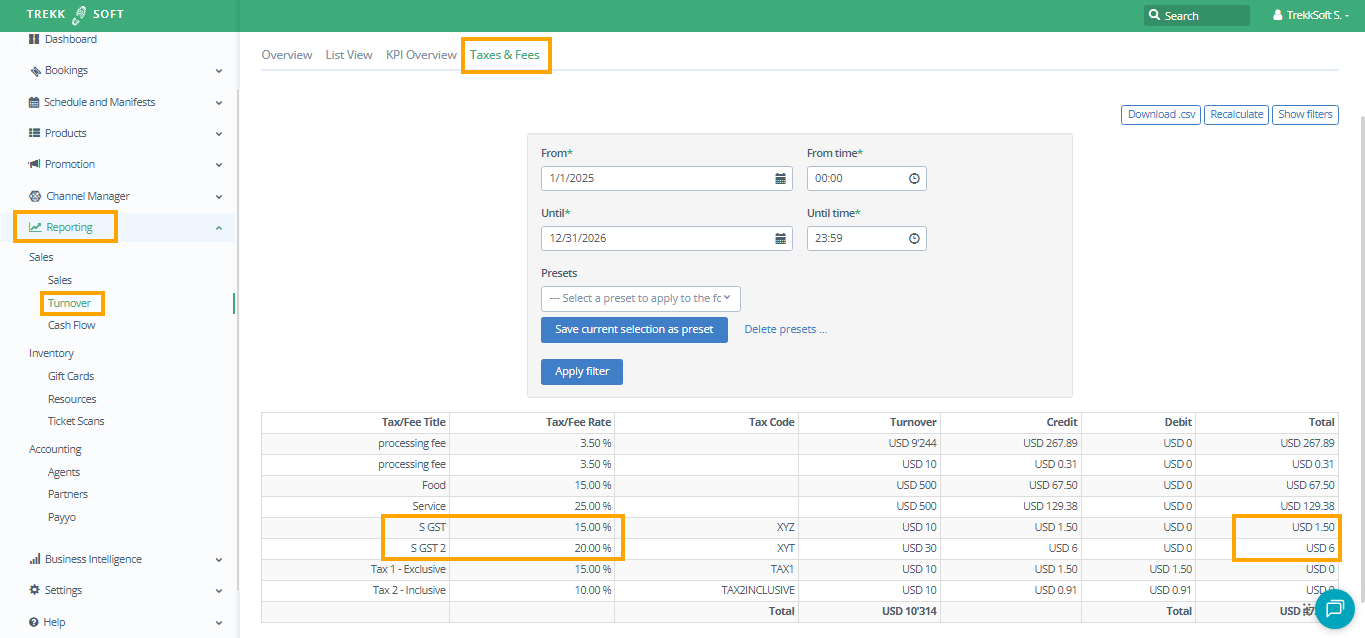
Task: Click the Apply filter button
Action: click(582, 371)
